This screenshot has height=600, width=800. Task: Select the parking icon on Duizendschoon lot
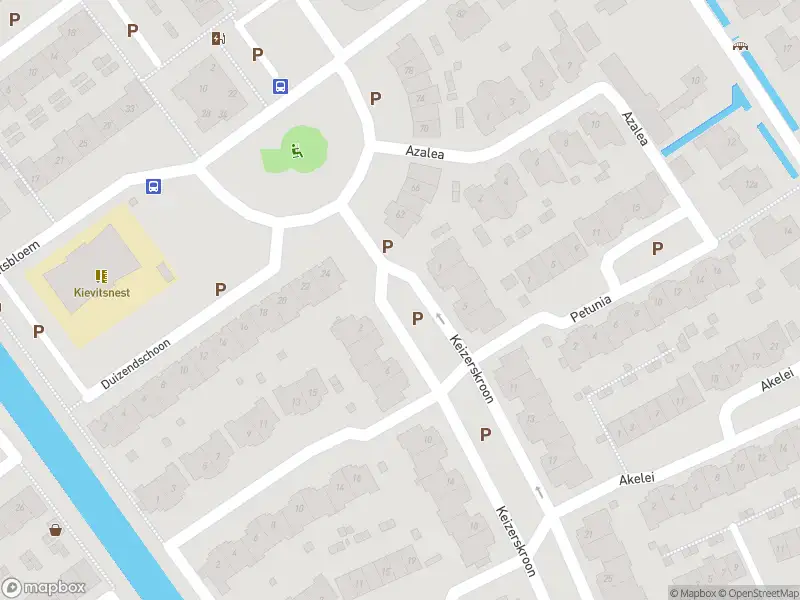coord(220,290)
